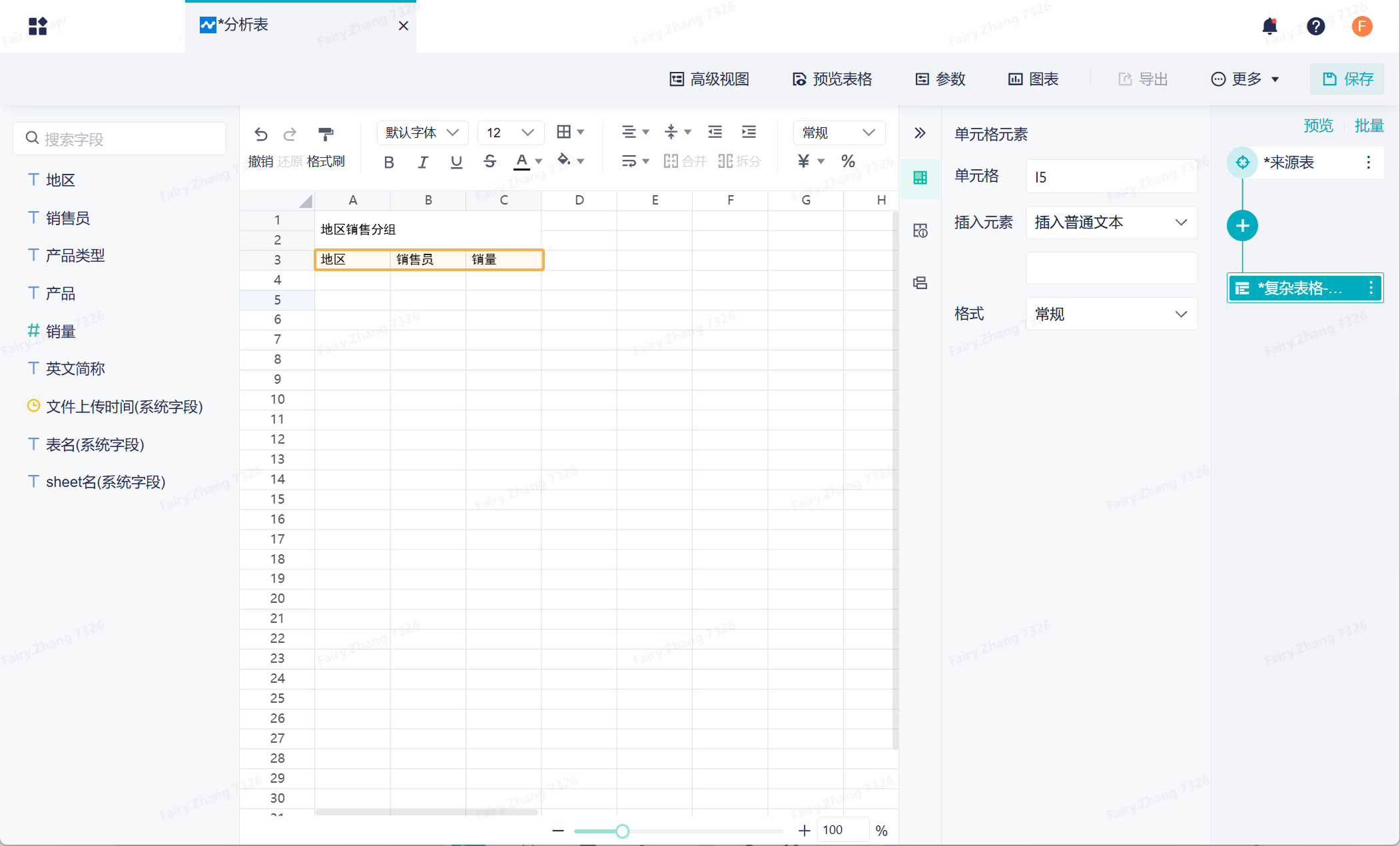Open the font size 12 dropdown

[x=510, y=133]
